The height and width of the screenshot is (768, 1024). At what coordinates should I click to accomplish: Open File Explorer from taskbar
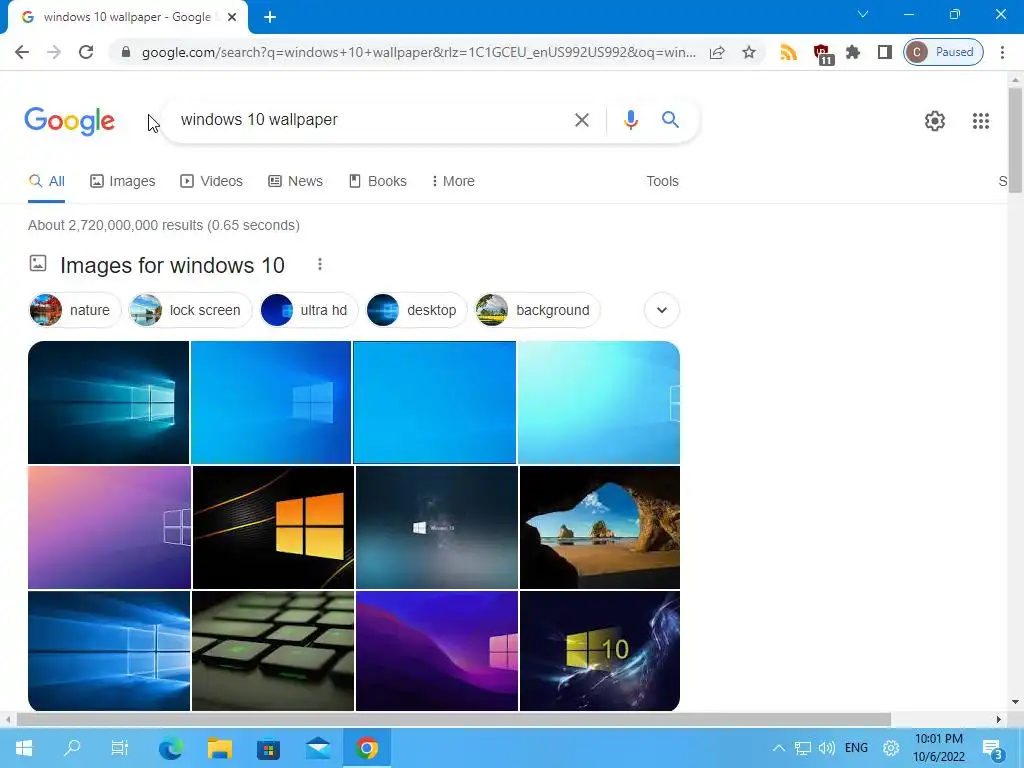(x=220, y=748)
